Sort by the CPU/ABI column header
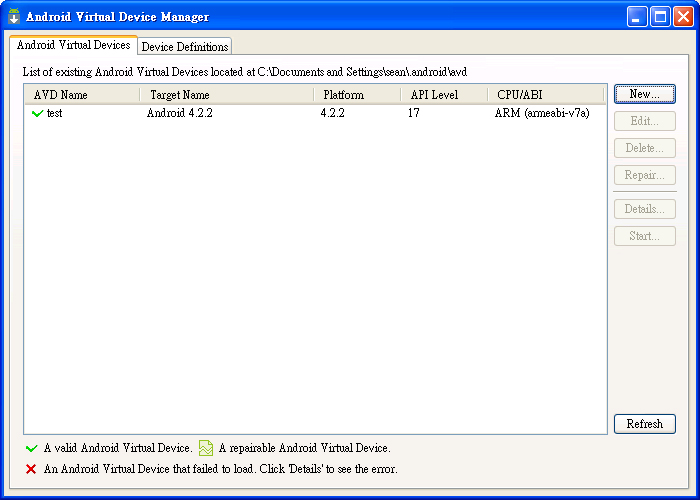The width and height of the screenshot is (700, 500). pyautogui.click(x=546, y=95)
